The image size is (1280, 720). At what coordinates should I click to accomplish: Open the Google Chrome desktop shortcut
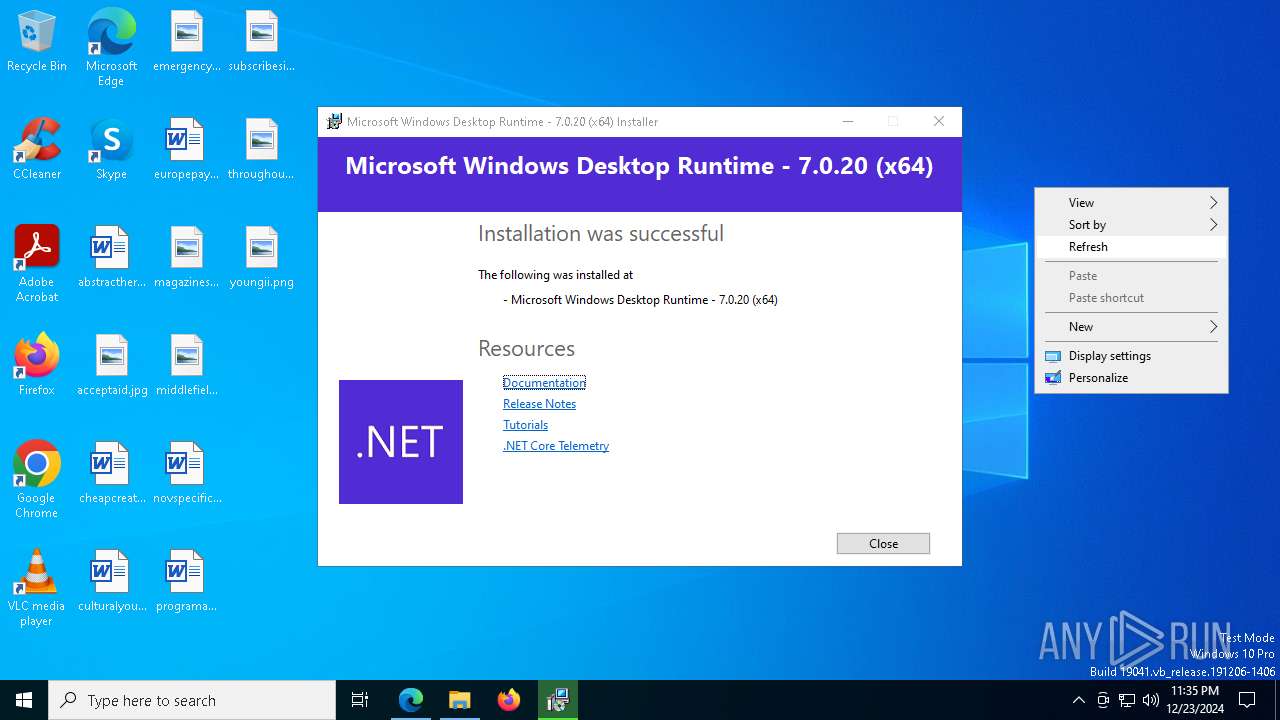[37, 480]
